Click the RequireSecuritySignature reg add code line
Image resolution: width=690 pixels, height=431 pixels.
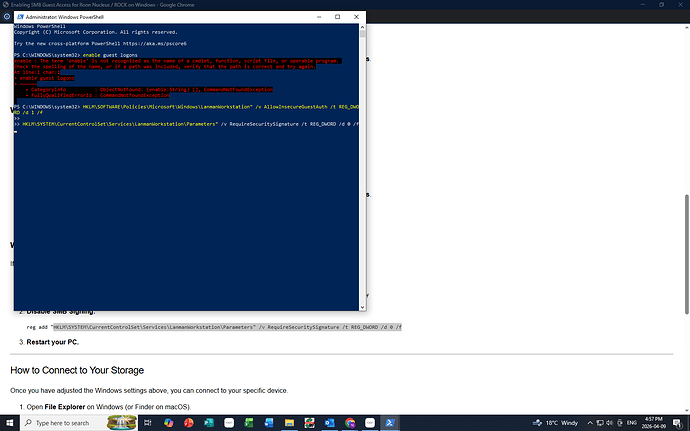click(x=214, y=327)
